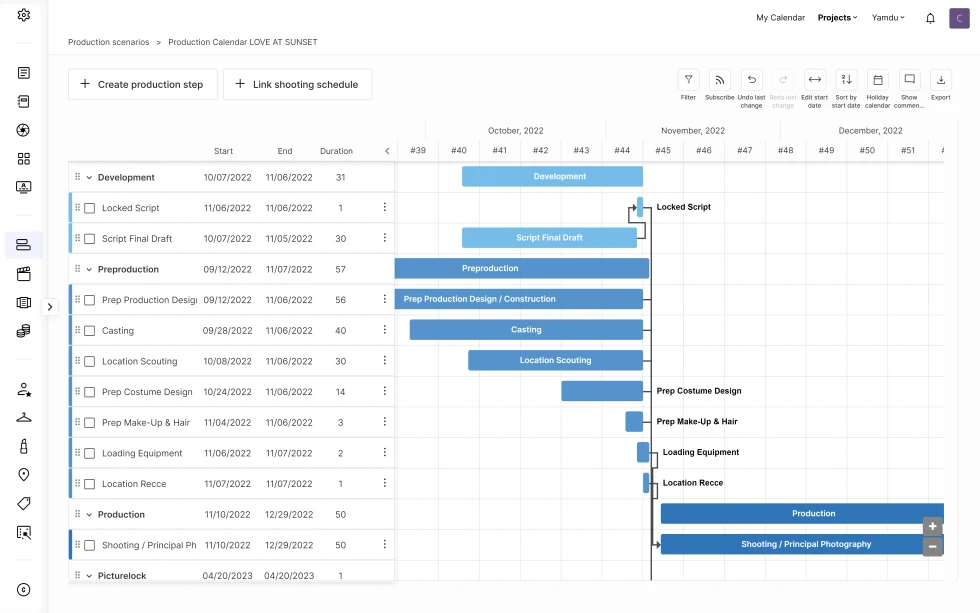Screen dimensions: 980x613
Task: Show comments icon
Action: pos(909,80)
